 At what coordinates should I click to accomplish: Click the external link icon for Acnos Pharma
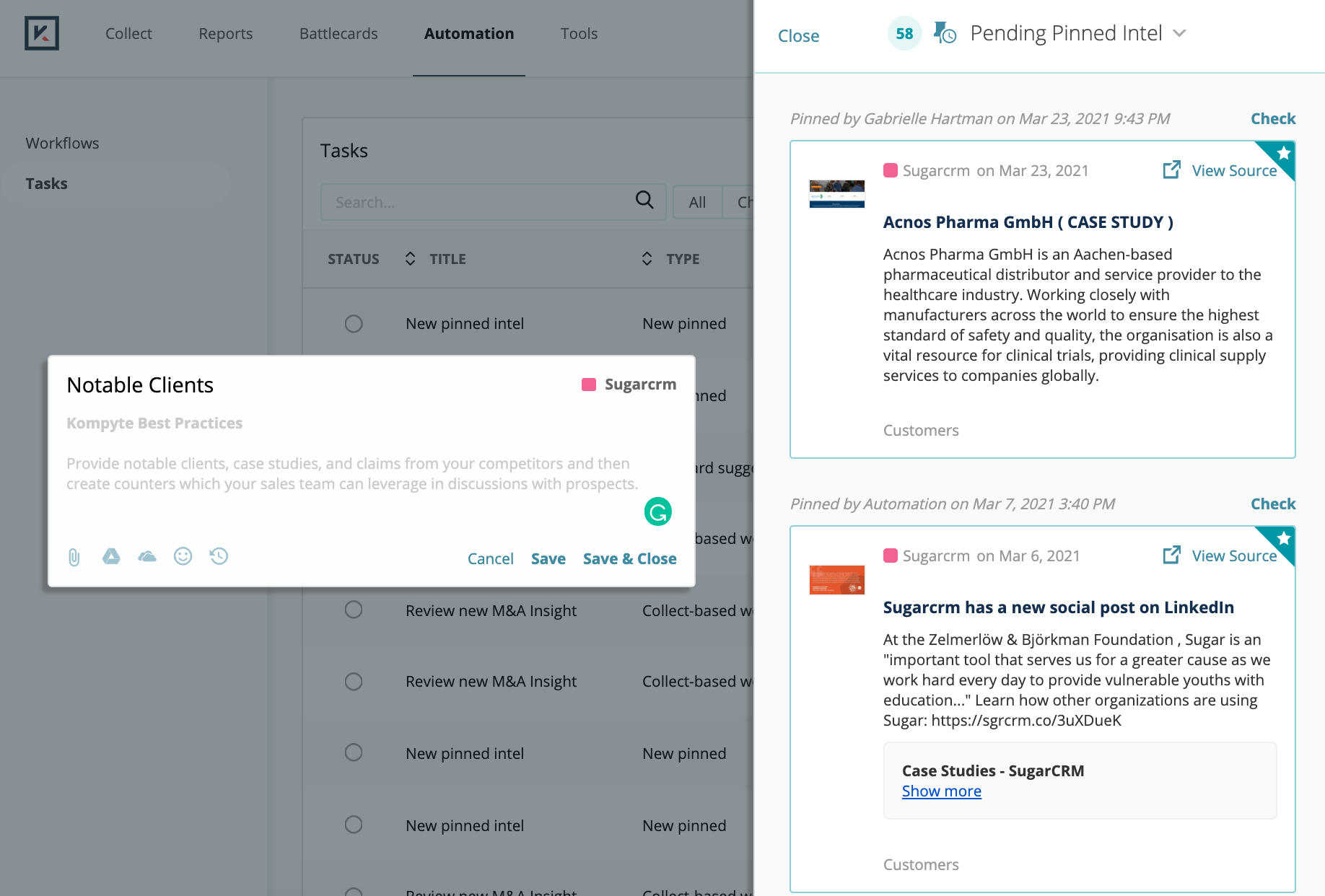click(1172, 170)
